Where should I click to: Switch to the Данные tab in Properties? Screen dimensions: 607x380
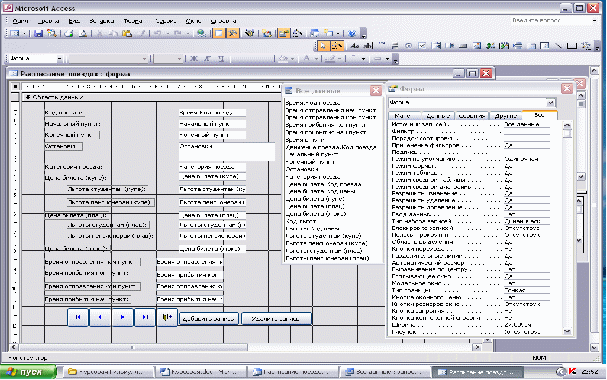pos(438,116)
